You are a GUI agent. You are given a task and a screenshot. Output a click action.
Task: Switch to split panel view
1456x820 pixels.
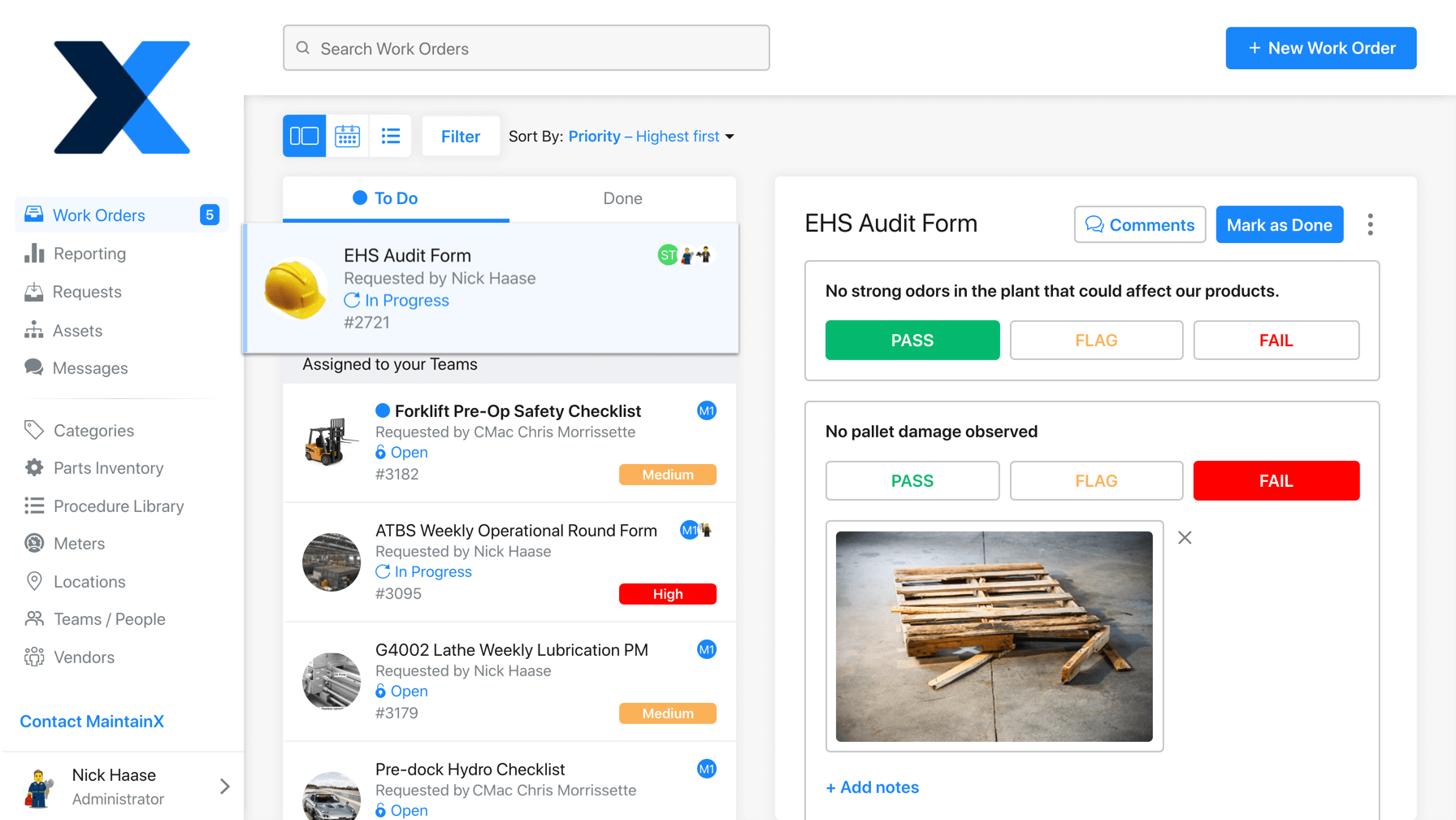point(304,136)
